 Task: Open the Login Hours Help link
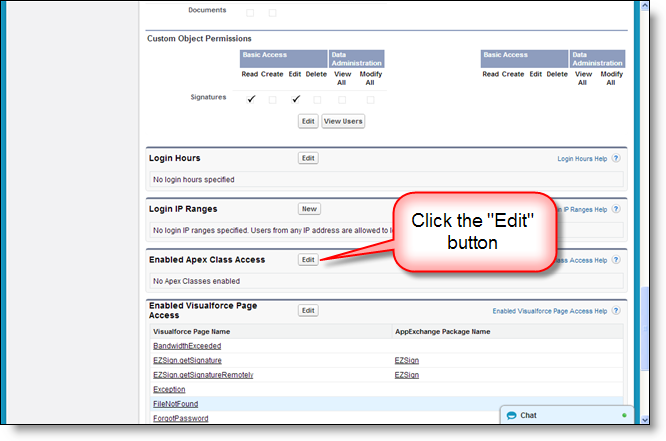click(x=582, y=159)
